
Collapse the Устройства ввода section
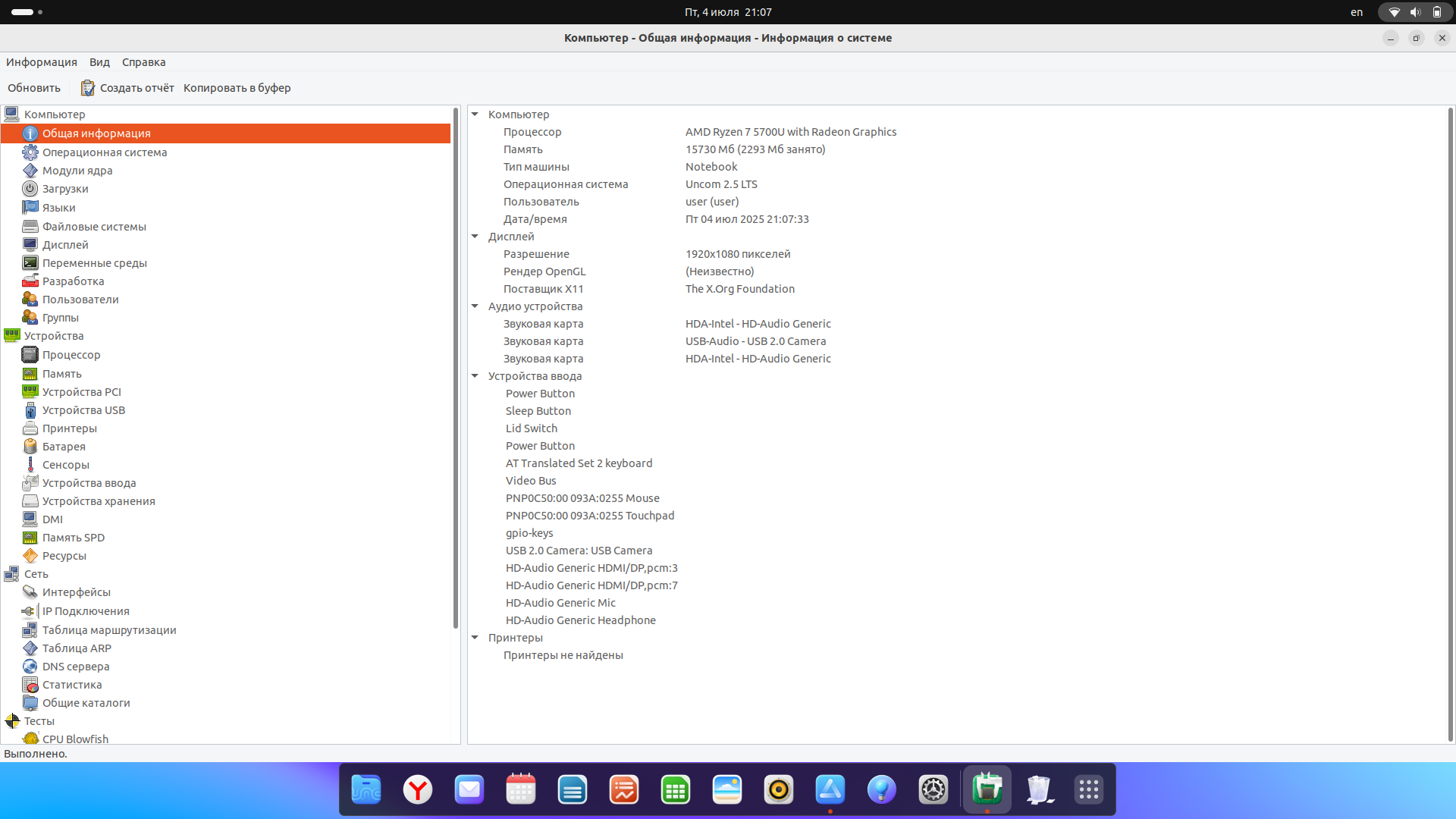click(475, 376)
